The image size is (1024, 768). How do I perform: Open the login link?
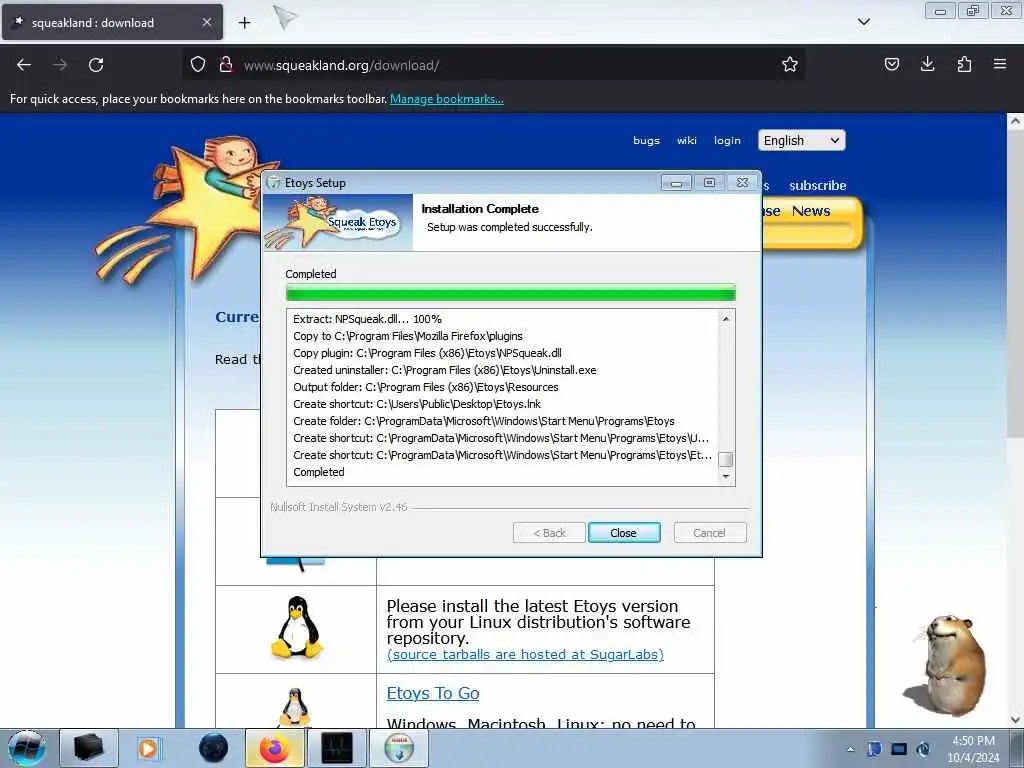point(727,140)
